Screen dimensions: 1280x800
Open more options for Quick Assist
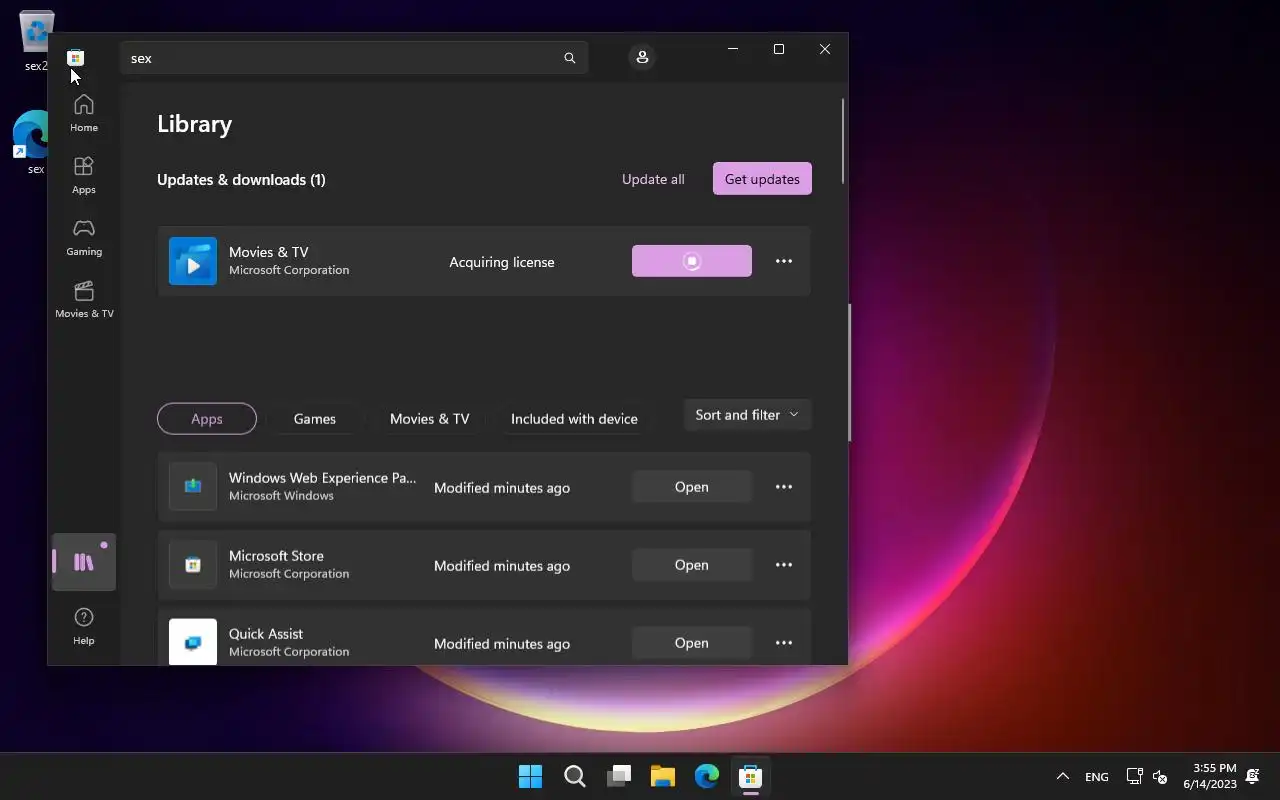[784, 643]
